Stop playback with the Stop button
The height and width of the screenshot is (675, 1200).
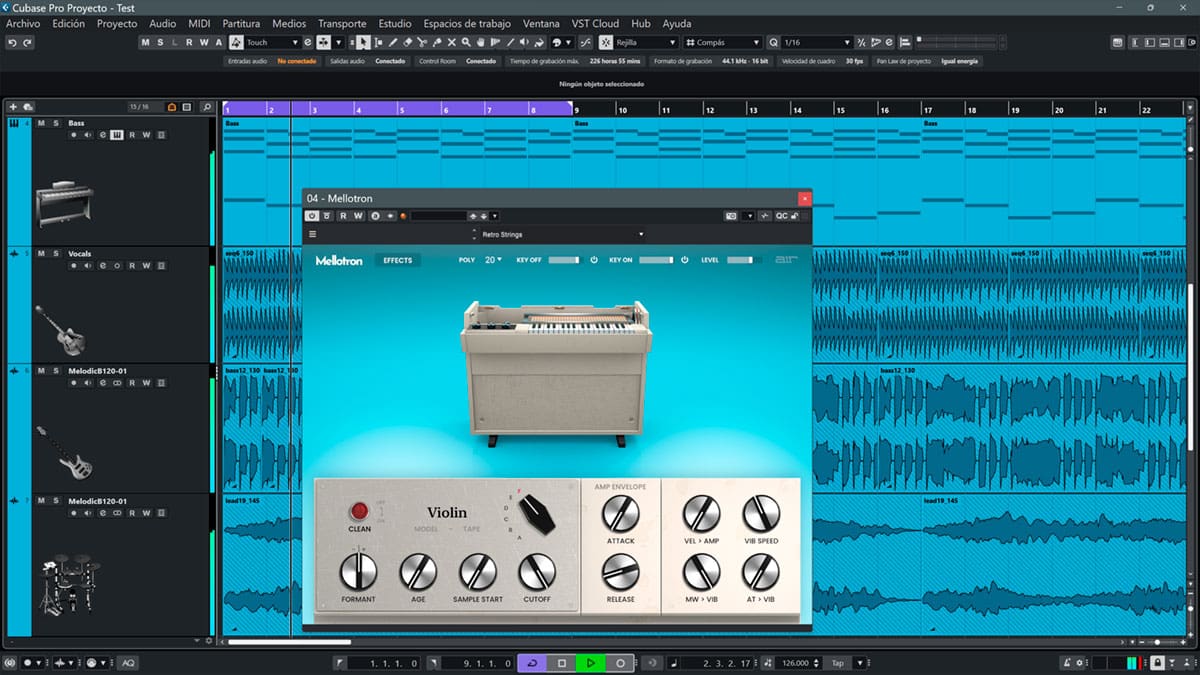click(x=562, y=663)
